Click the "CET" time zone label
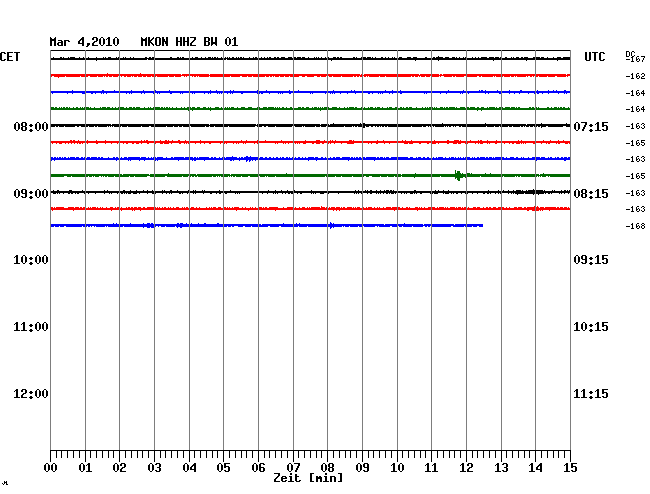The image size is (650, 494). tap(10, 57)
